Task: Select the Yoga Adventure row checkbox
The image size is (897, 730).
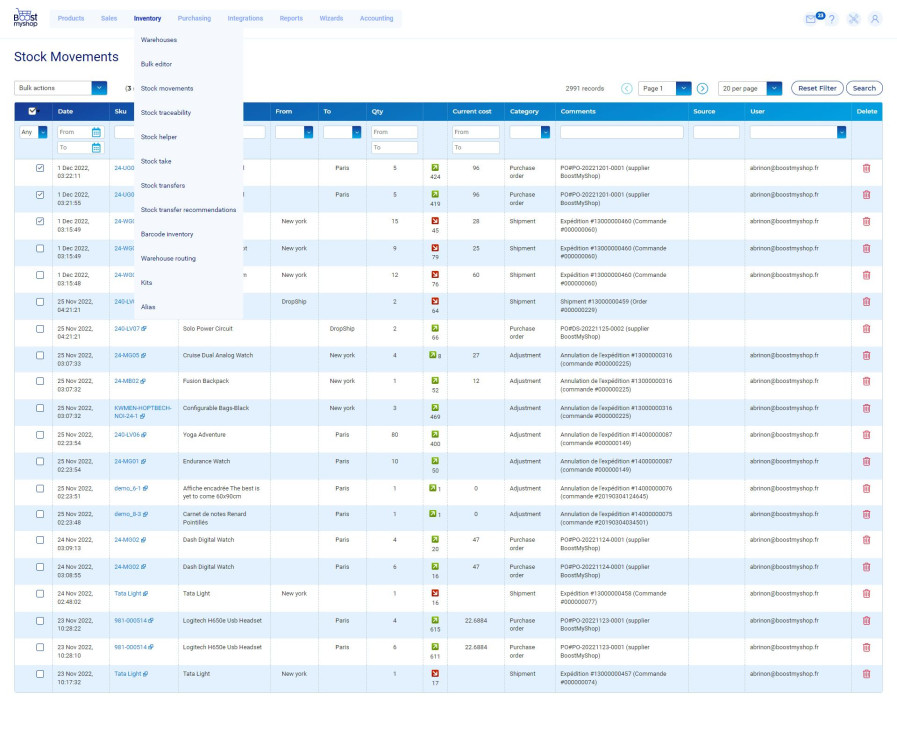Action: [40, 435]
